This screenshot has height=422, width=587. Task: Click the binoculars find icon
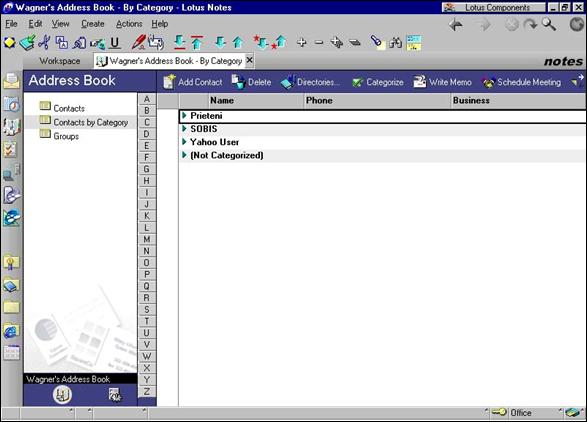[395, 43]
